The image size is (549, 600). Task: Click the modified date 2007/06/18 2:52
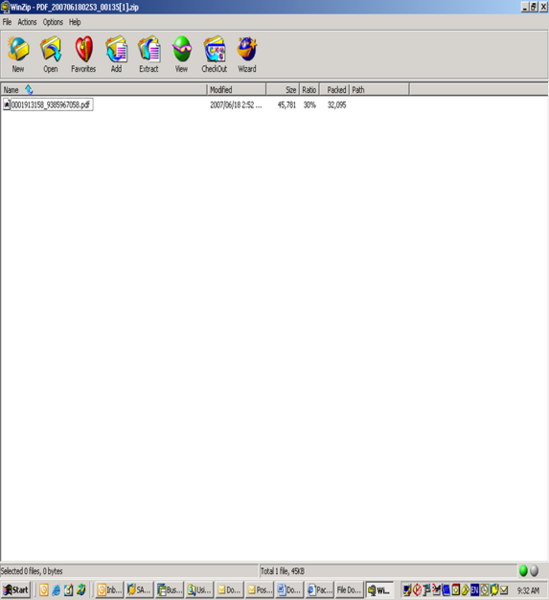(236, 105)
